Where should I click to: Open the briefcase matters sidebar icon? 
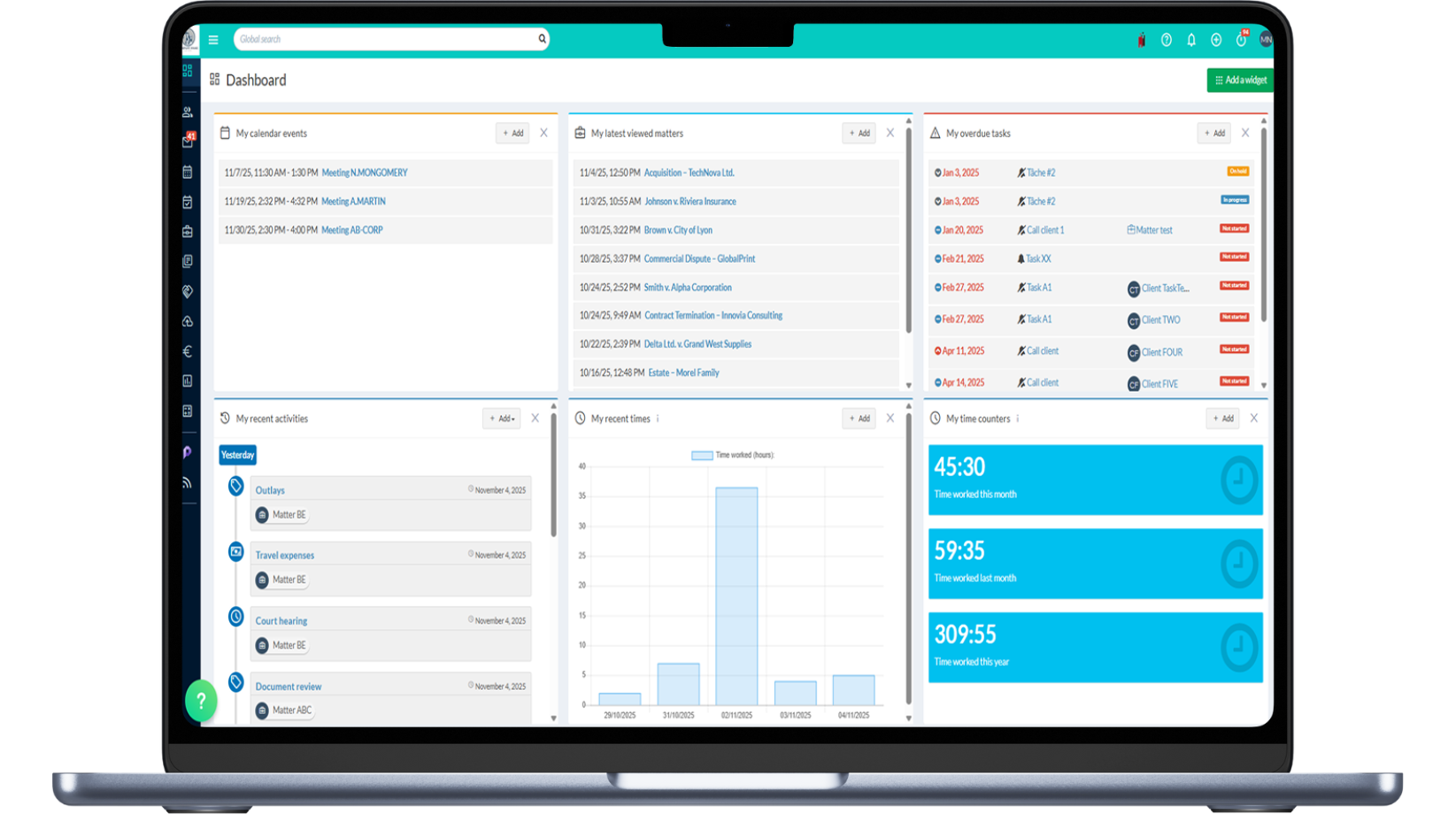click(188, 232)
